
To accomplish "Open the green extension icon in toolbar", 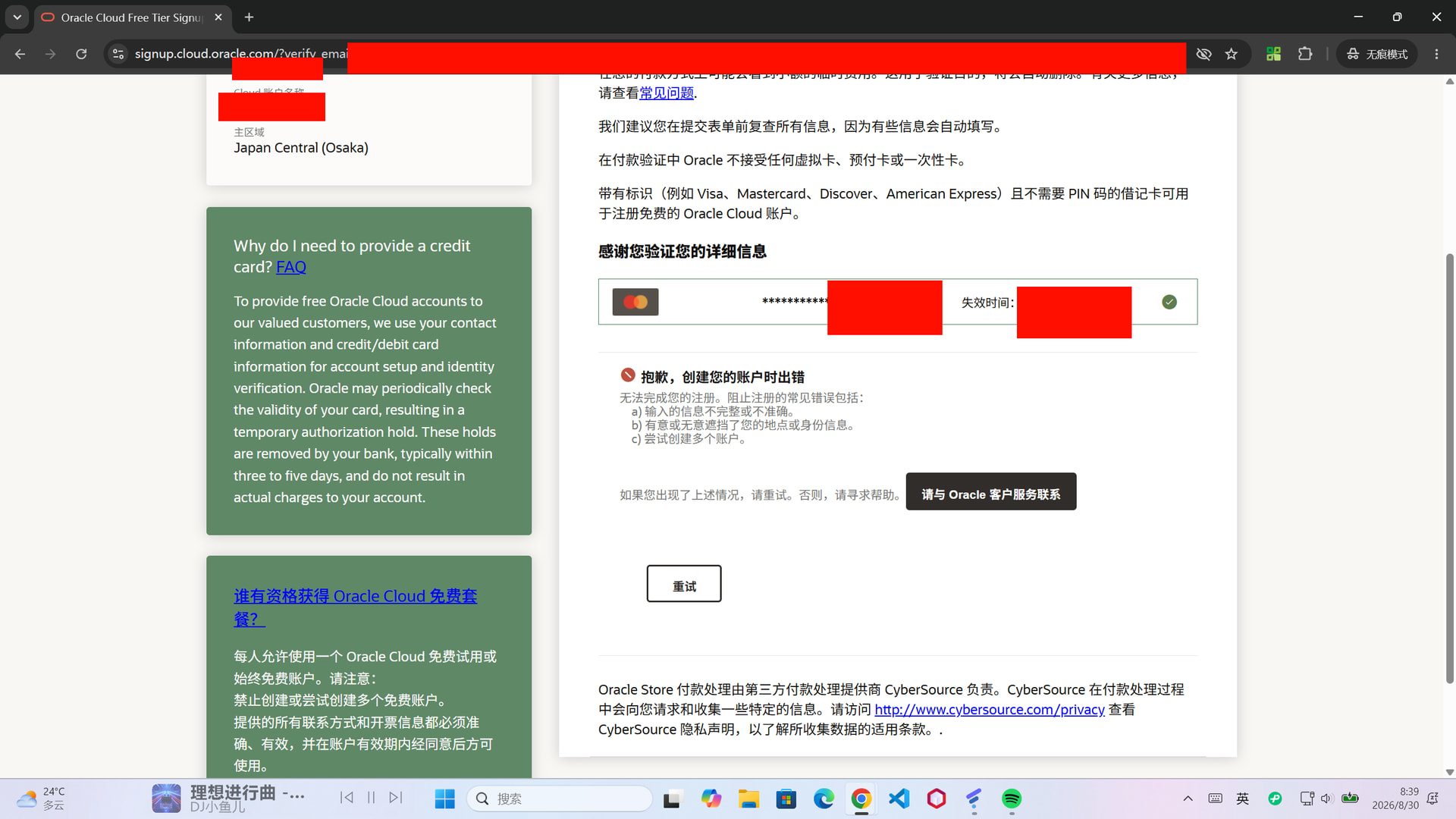I will 1274,54.
